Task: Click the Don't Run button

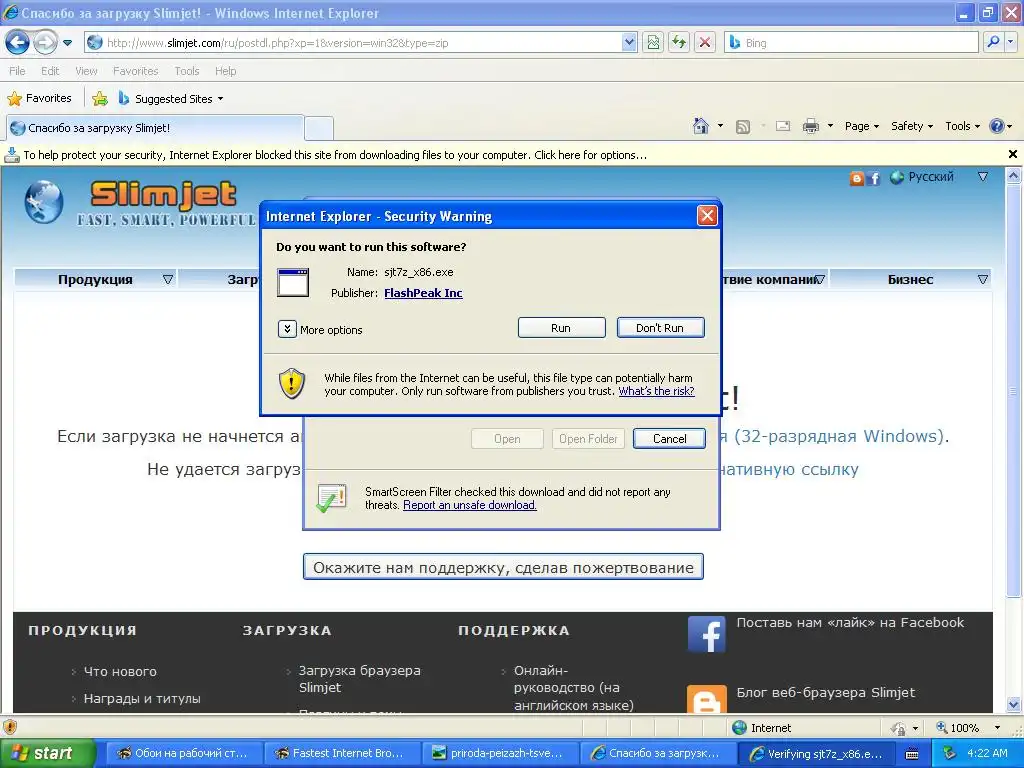Action: click(x=660, y=328)
